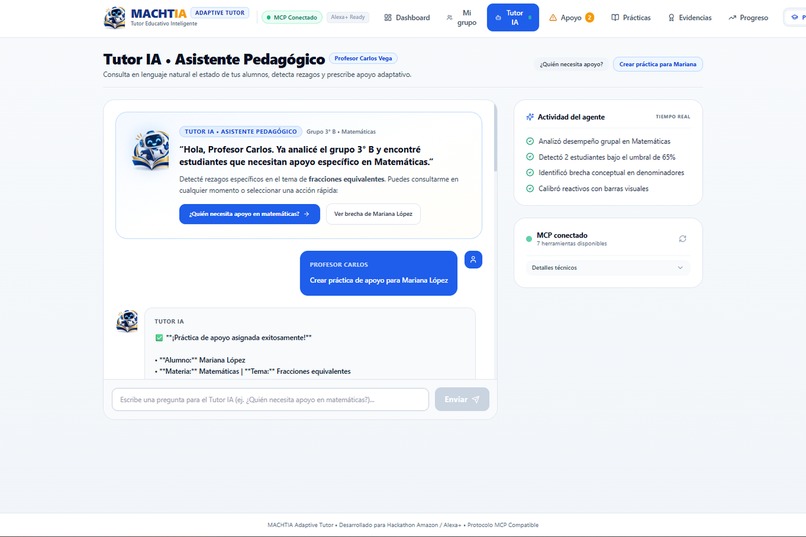806x537 pixels.
Task: Go to the Mi grupo section
Action: [x=461, y=17]
